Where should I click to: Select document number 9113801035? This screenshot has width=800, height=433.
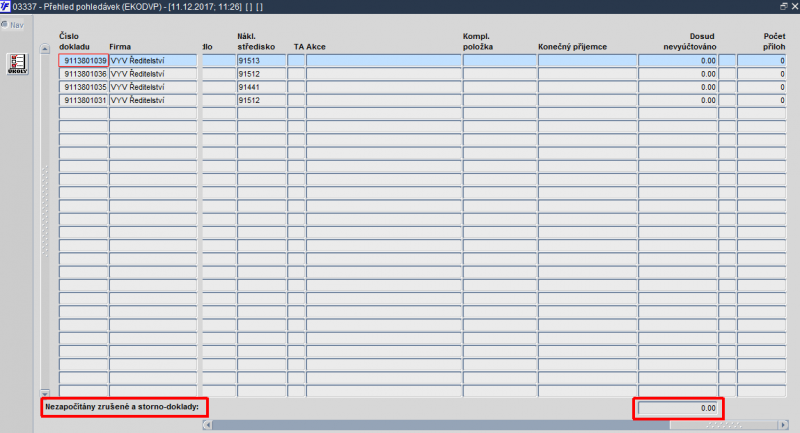(x=84, y=87)
